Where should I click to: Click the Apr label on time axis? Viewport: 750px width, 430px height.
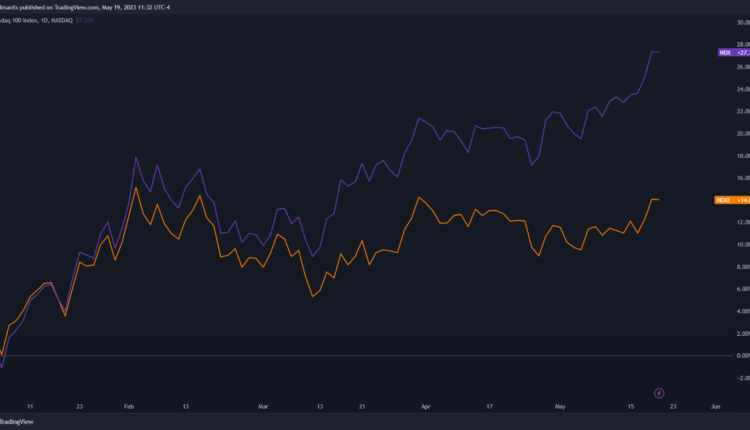point(425,408)
